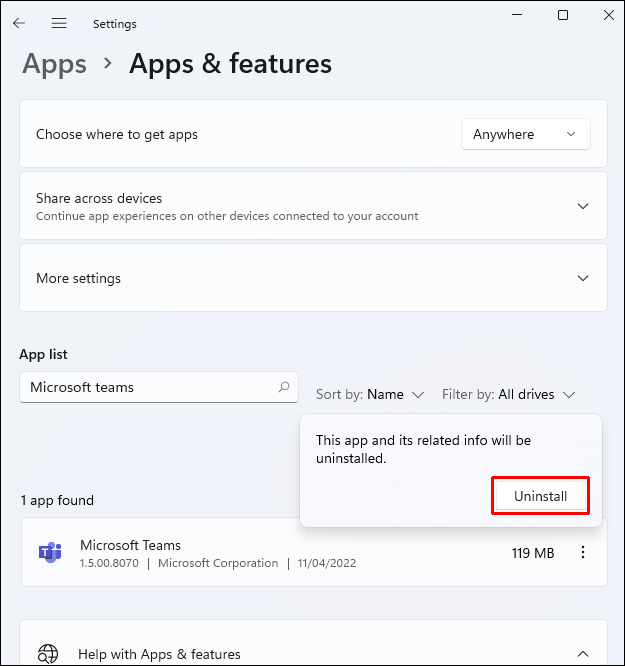This screenshot has height=666, width=625.
Task: Maximize the Settings window
Action: 563,15
